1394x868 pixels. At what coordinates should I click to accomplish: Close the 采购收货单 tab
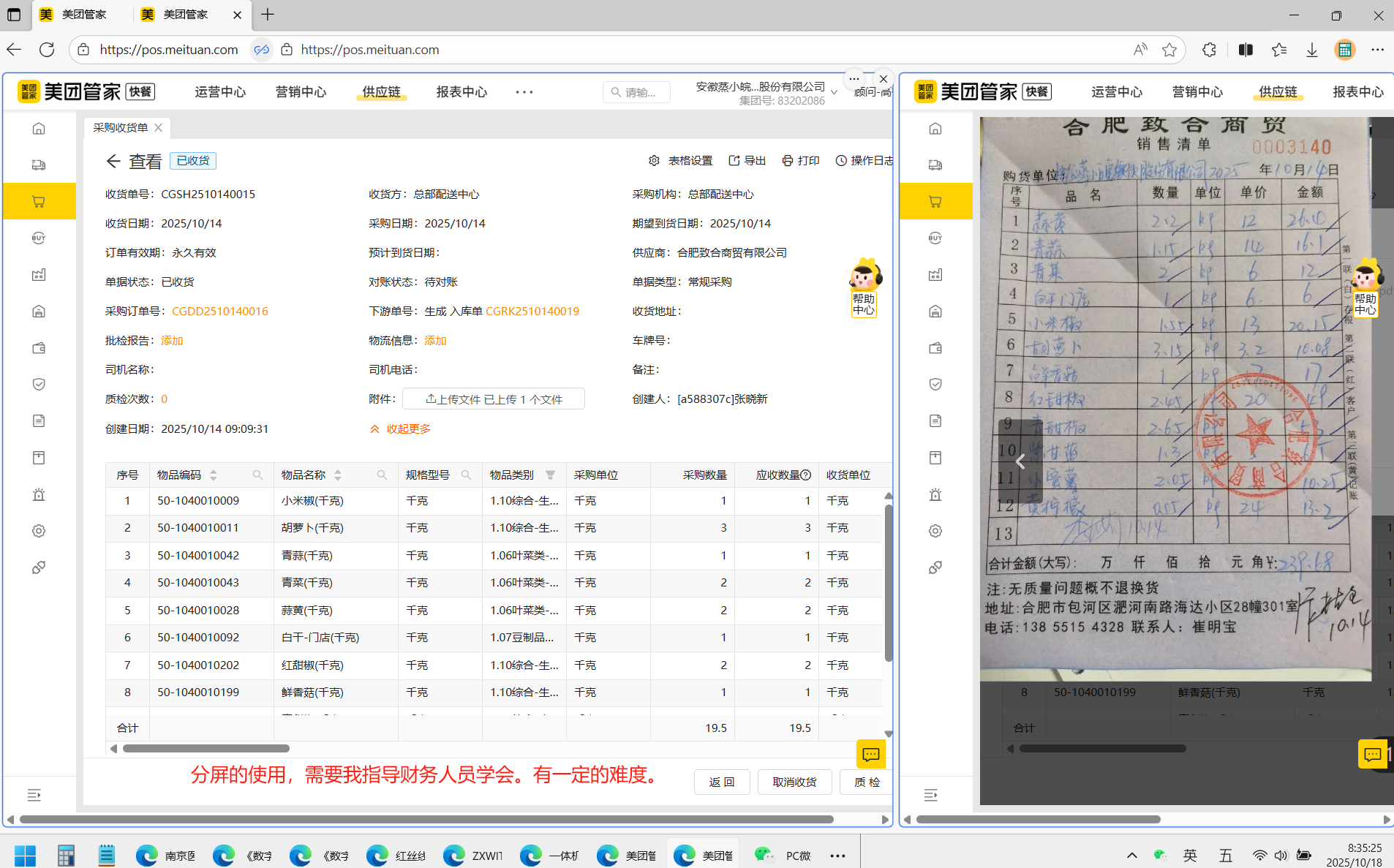click(159, 128)
